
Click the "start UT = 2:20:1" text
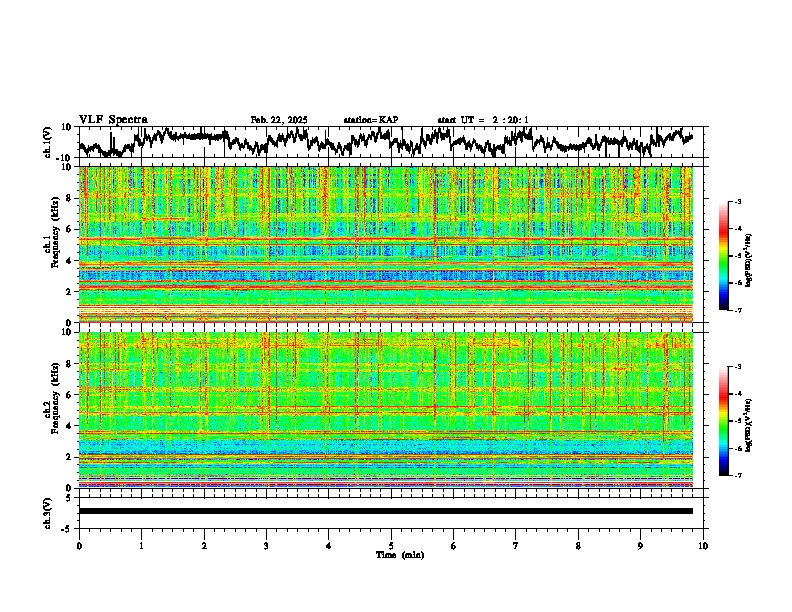(x=483, y=120)
